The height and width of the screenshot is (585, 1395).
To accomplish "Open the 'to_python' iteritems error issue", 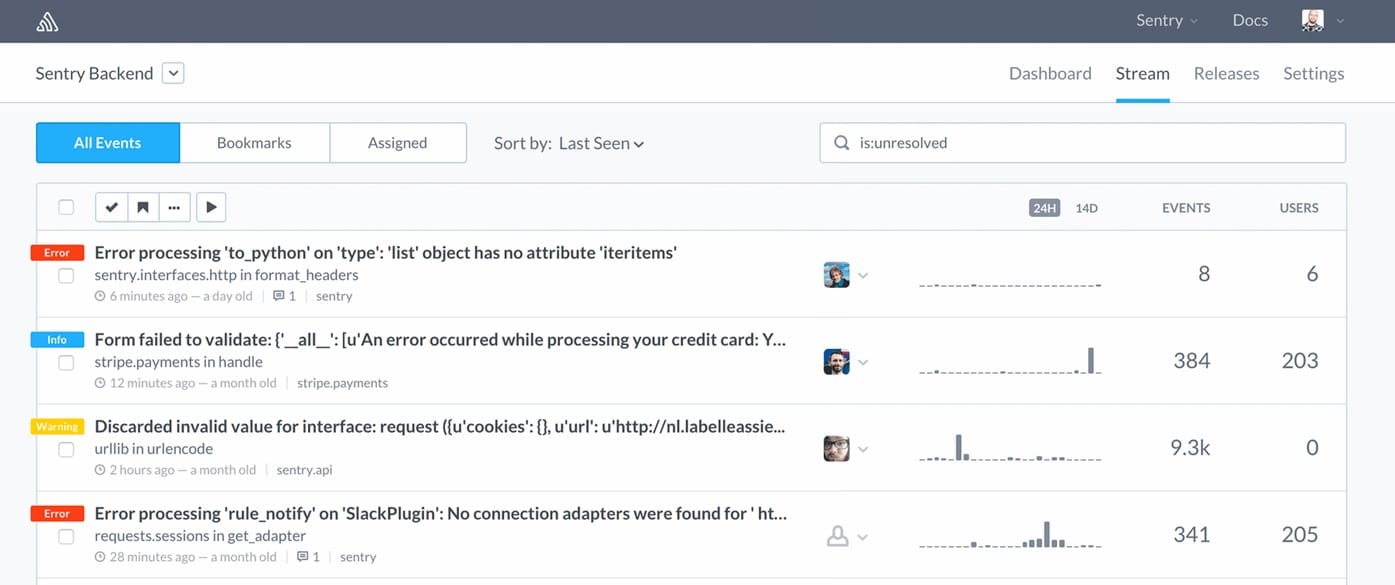I will click(x=386, y=252).
